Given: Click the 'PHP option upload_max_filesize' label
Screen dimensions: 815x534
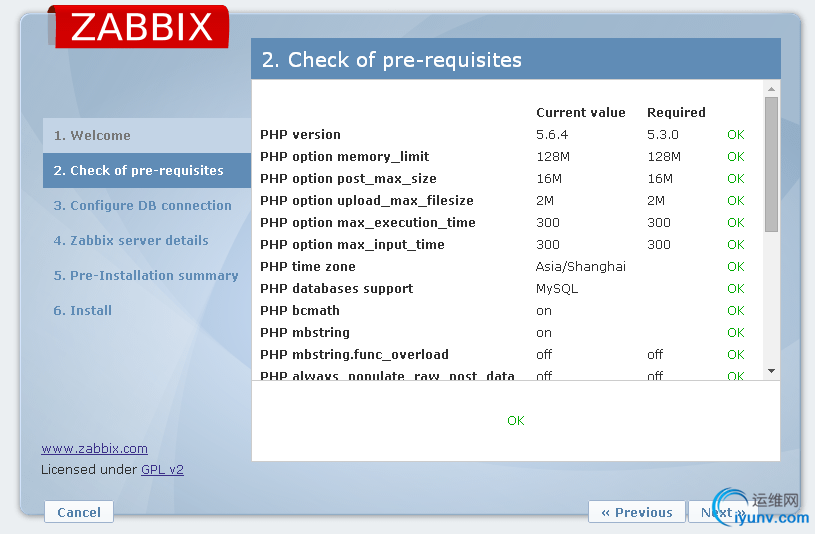Looking at the screenshot, I should (x=367, y=201).
